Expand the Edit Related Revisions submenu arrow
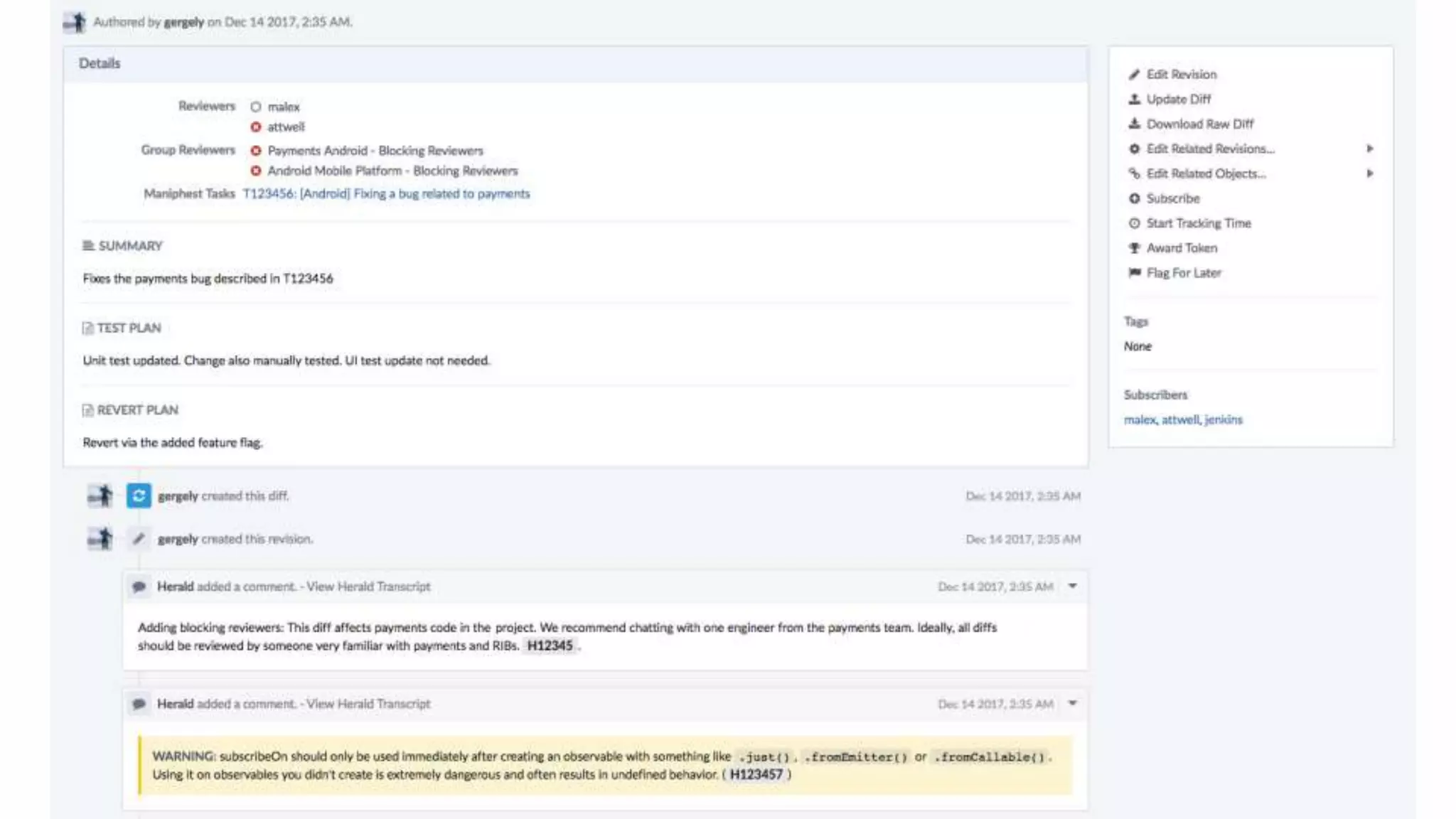Image resolution: width=1456 pixels, height=819 pixels. coord(1369,149)
